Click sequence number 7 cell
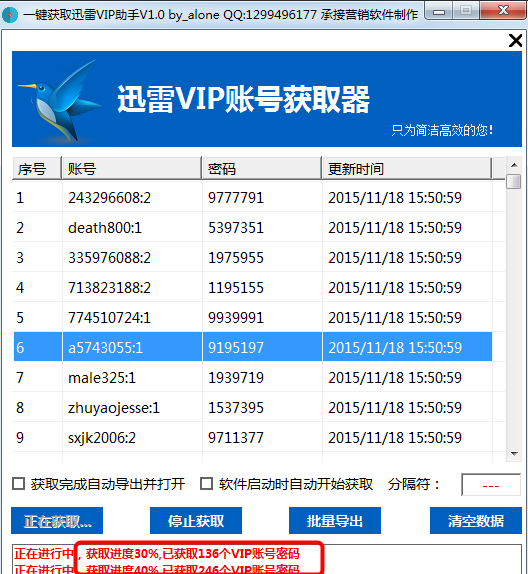528x574 pixels. click(20, 378)
